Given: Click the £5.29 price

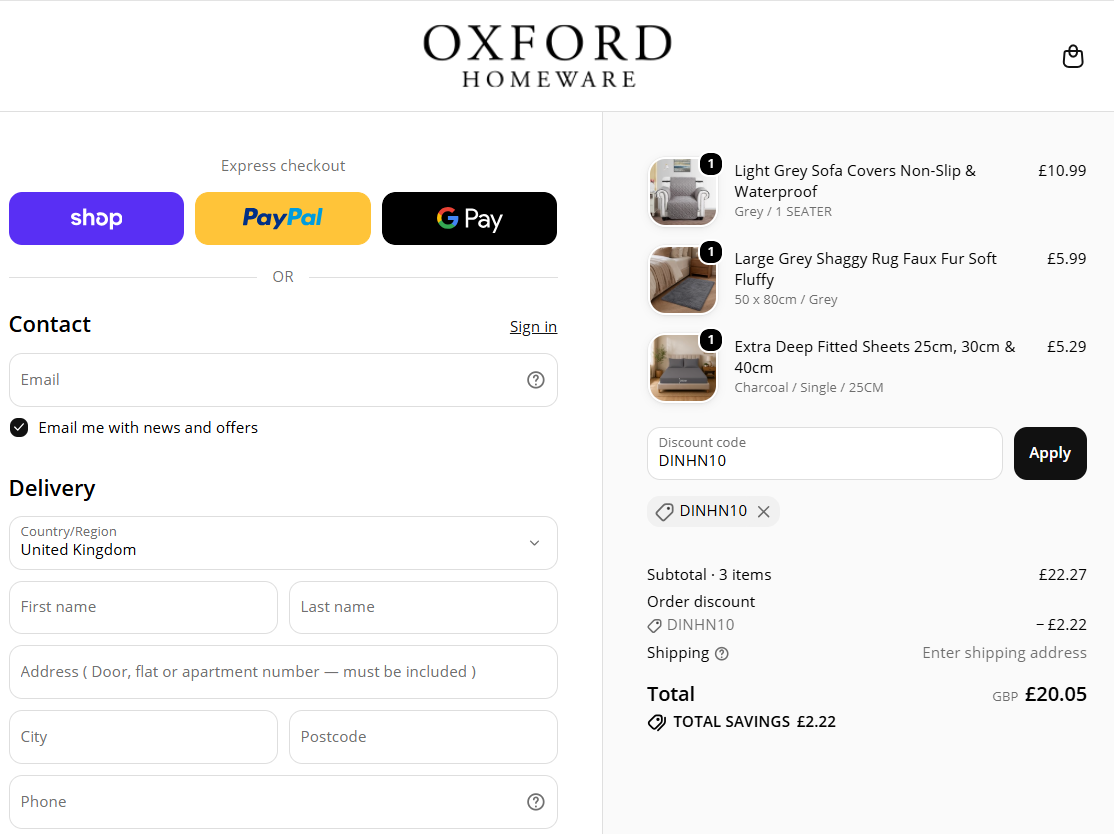Looking at the screenshot, I should point(1066,347).
